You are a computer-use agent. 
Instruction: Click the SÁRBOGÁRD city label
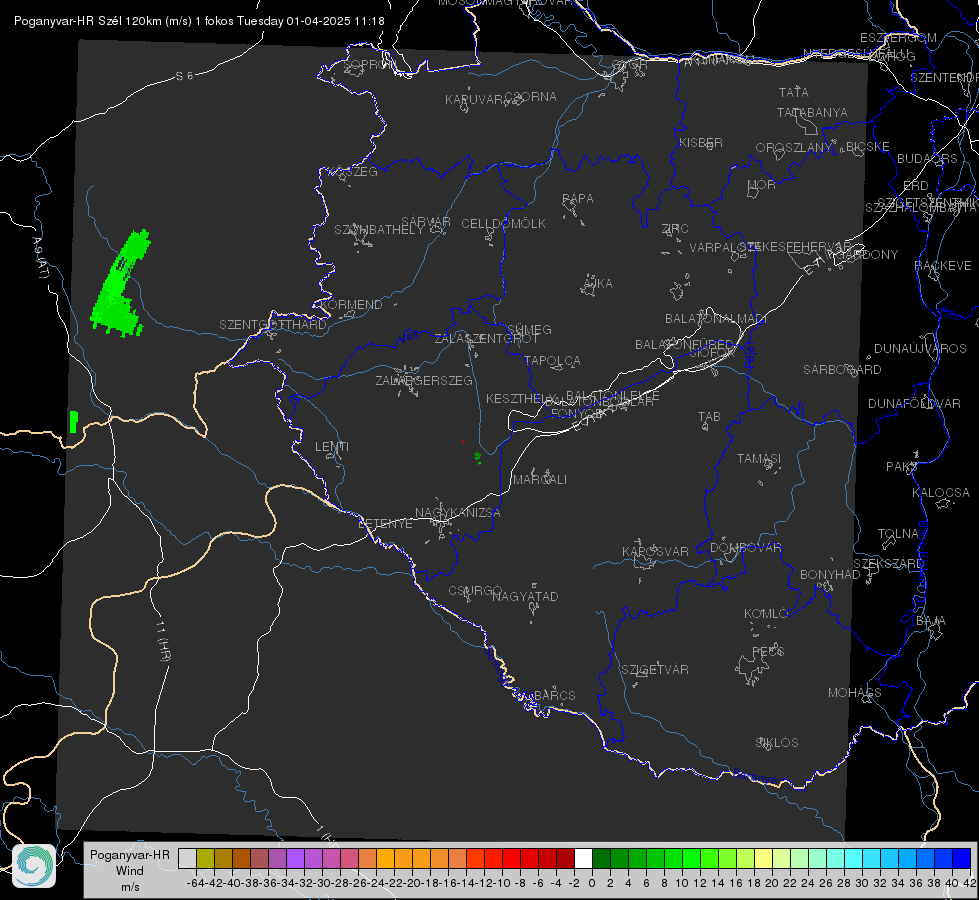[x=842, y=370]
